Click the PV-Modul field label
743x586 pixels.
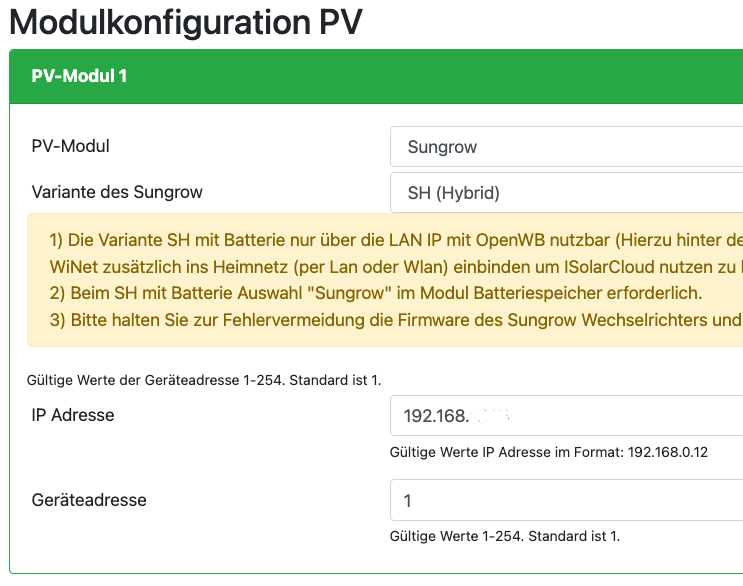tap(71, 146)
